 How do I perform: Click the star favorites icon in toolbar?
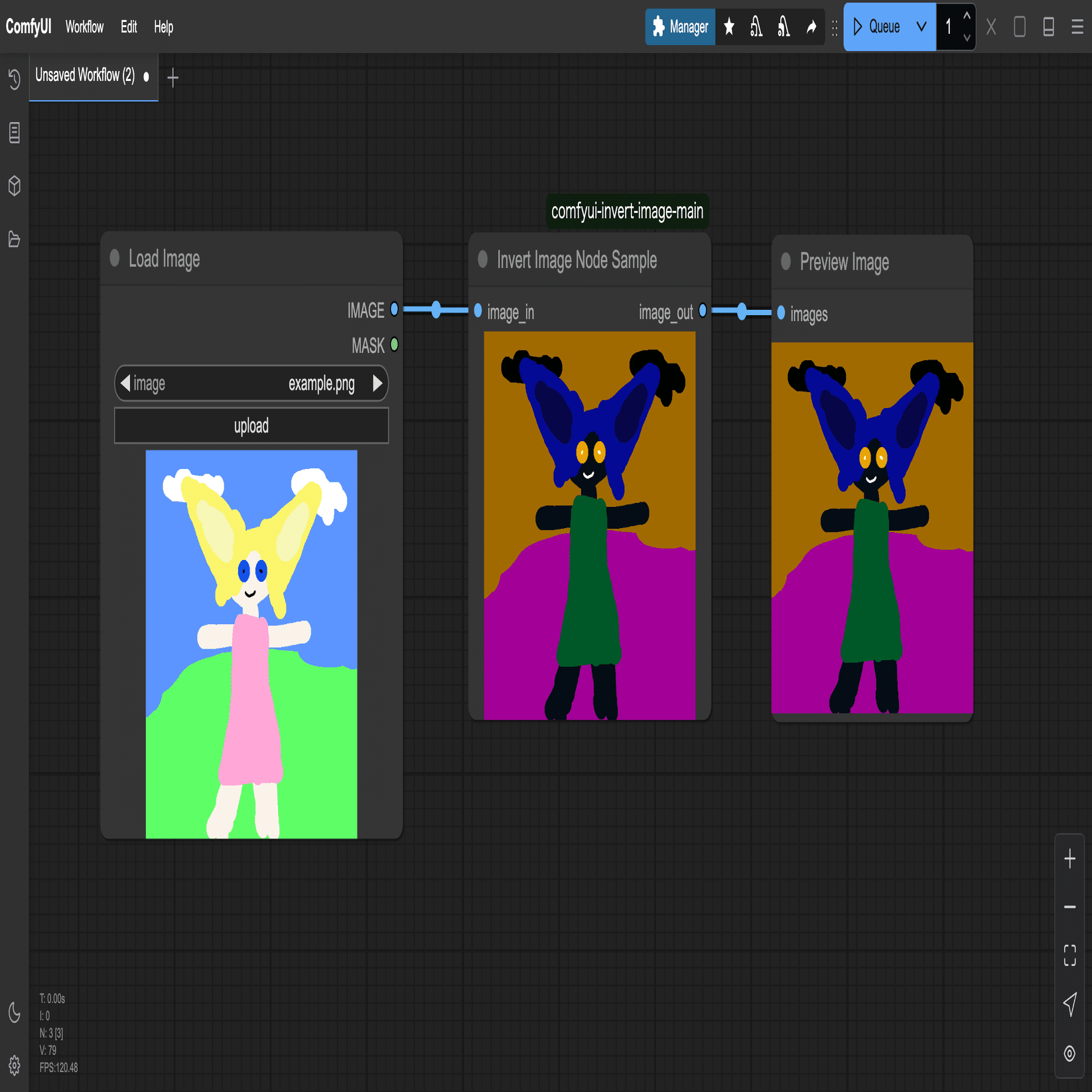pos(729,27)
